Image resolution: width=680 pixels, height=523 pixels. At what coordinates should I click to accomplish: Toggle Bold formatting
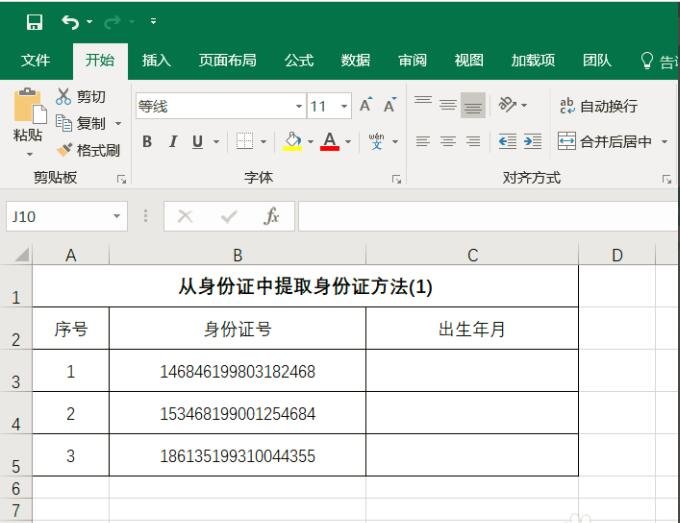(147, 141)
